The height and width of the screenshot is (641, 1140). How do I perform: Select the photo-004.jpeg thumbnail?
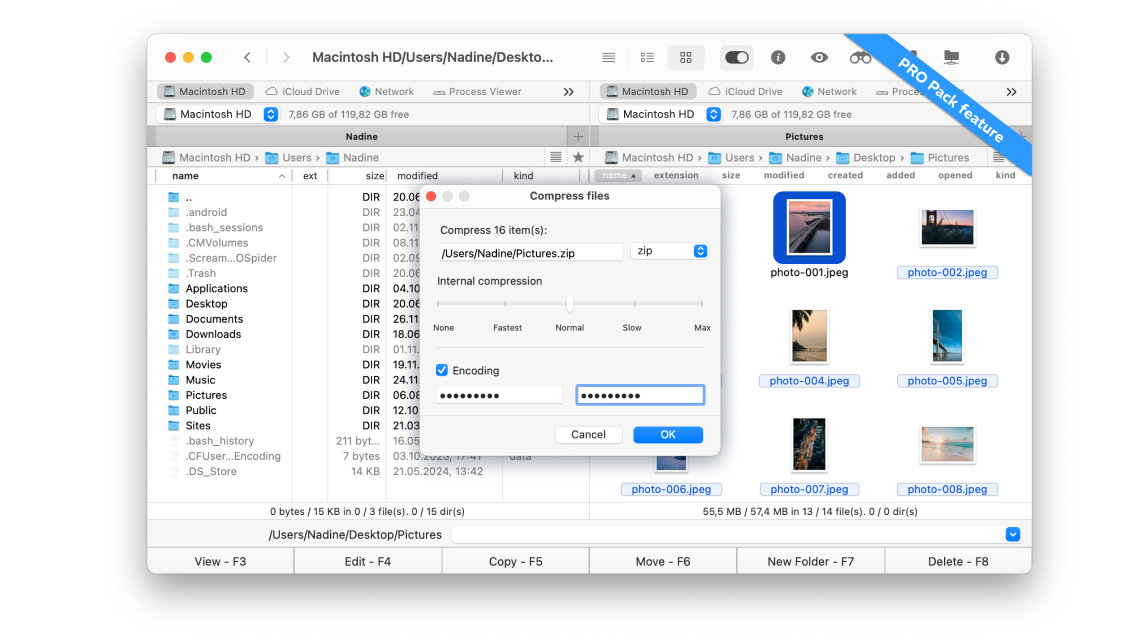coord(809,335)
